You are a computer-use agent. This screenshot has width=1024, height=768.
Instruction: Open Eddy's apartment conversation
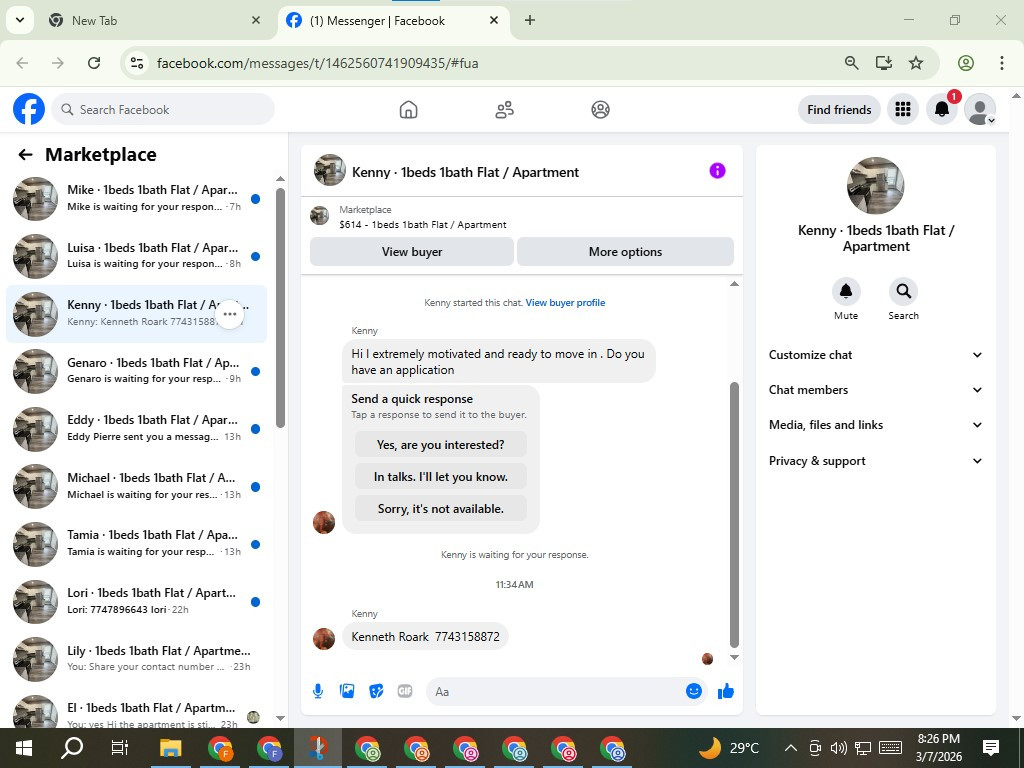(x=137, y=428)
